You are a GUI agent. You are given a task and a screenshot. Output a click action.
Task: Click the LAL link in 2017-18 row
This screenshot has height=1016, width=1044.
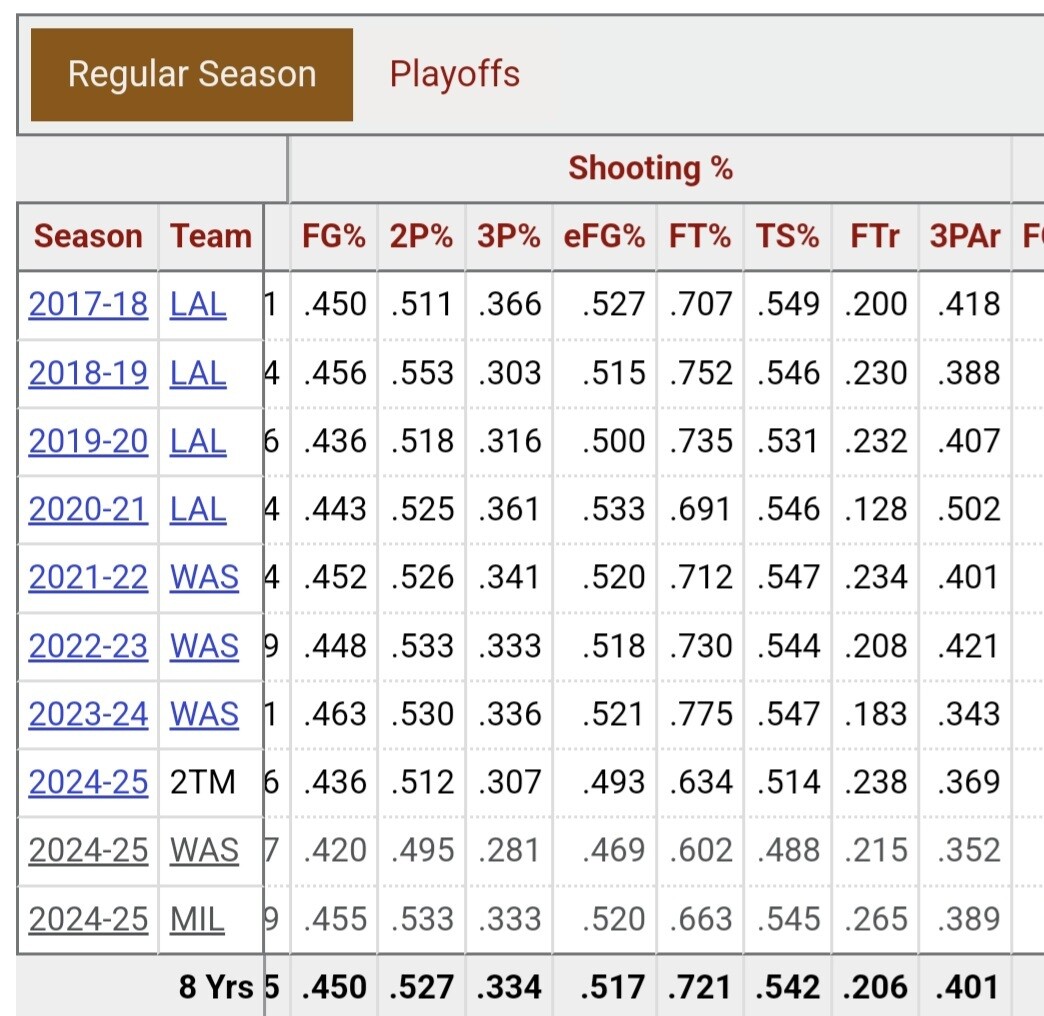coord(198,305)
